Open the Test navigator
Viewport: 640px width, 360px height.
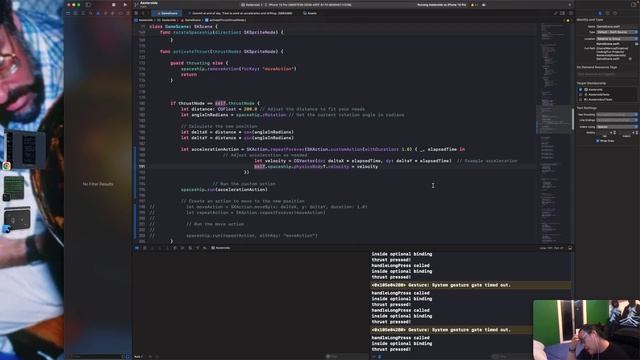click(105, 13)
